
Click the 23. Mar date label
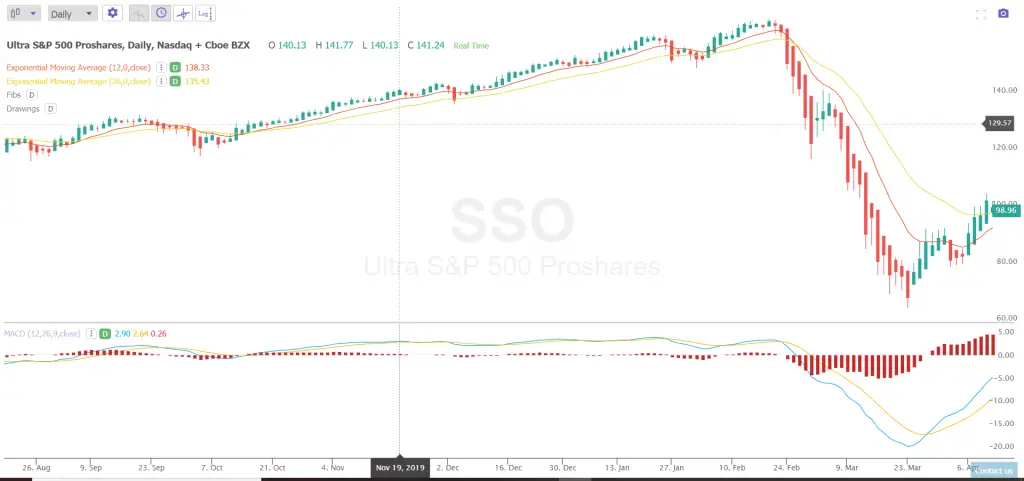(907, 468)
